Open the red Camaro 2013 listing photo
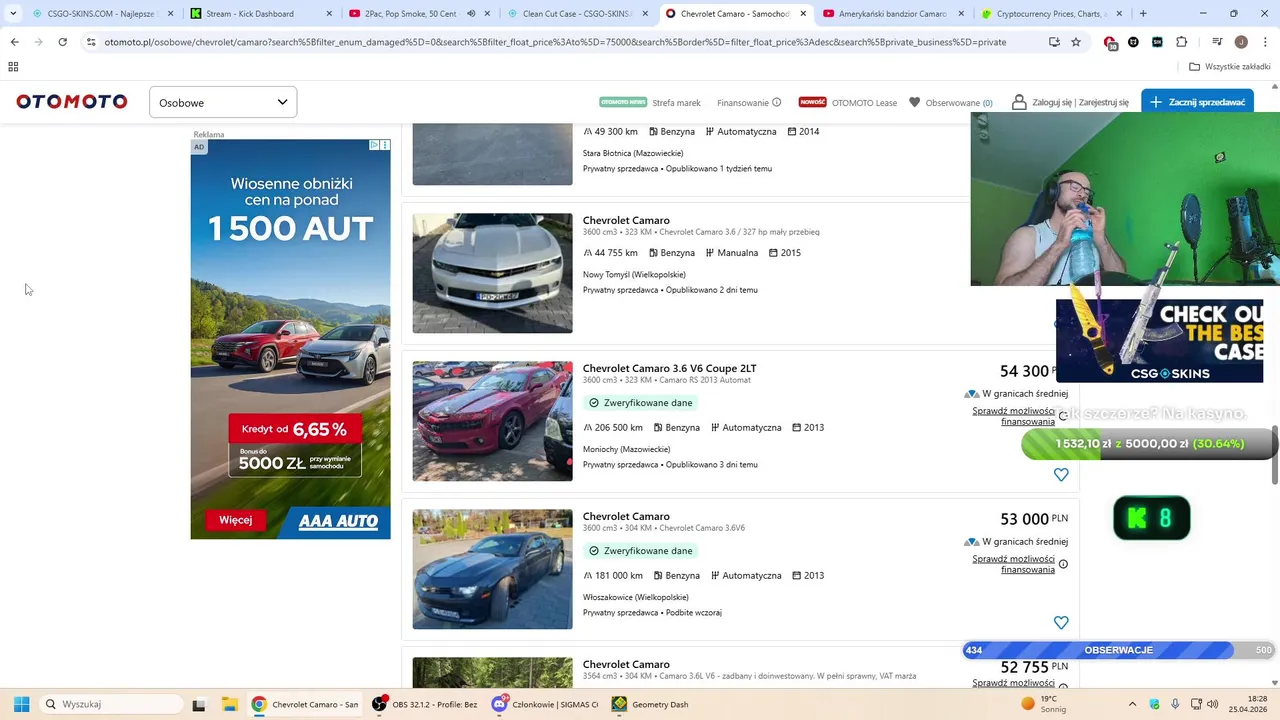This screenshot has width=1280, height=720. (492, 421)
